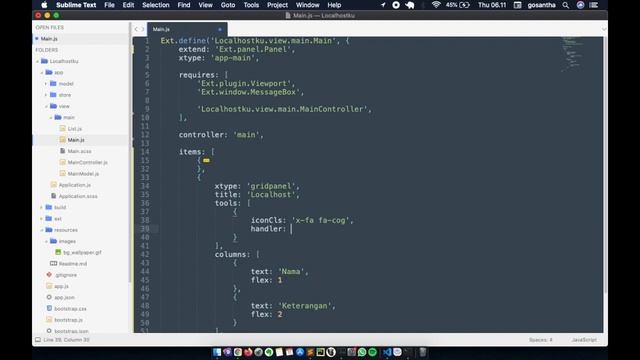Collapse the main folder

pyautogui.click(x=51, y=118)
